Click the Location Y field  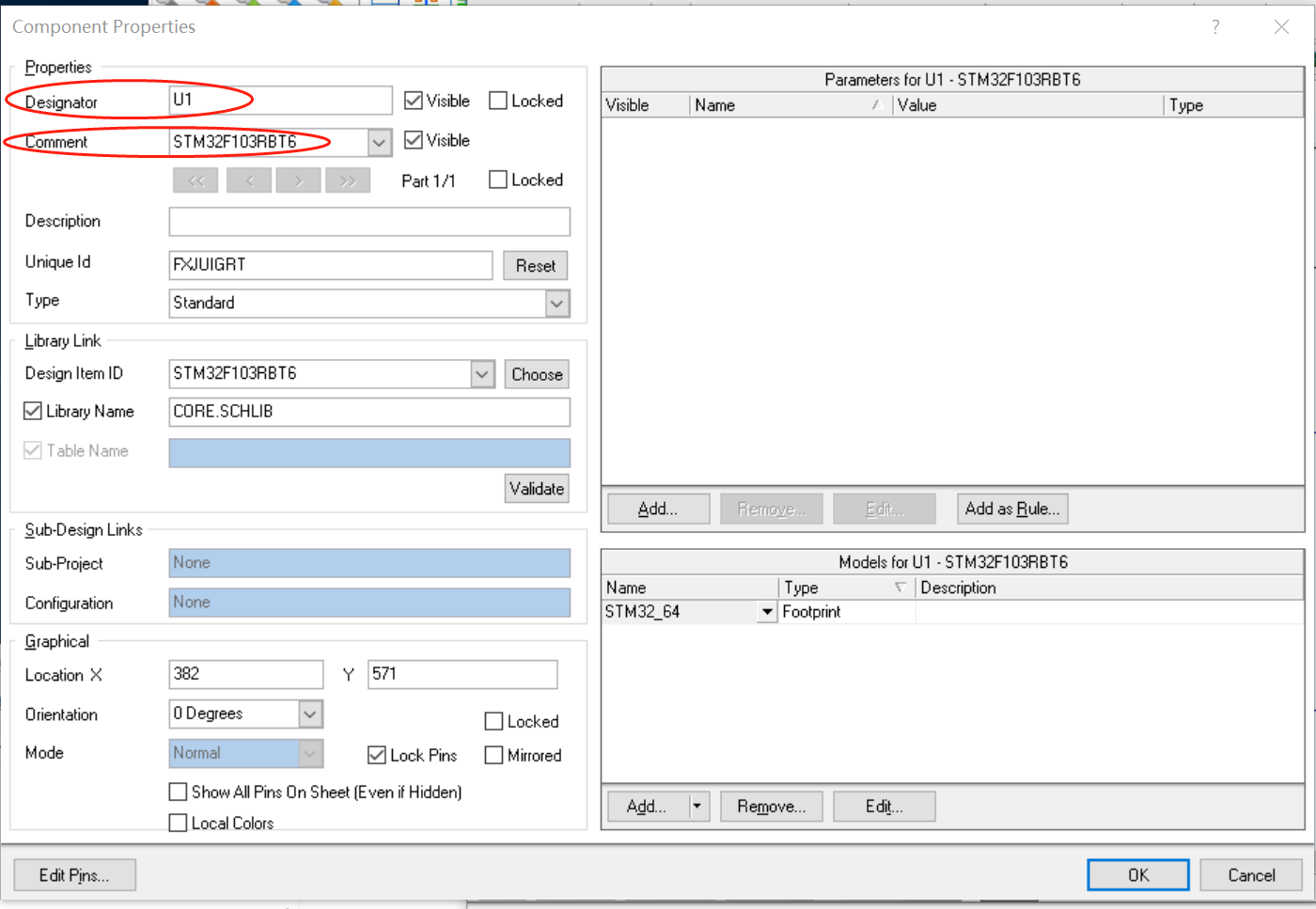[462, 674]
